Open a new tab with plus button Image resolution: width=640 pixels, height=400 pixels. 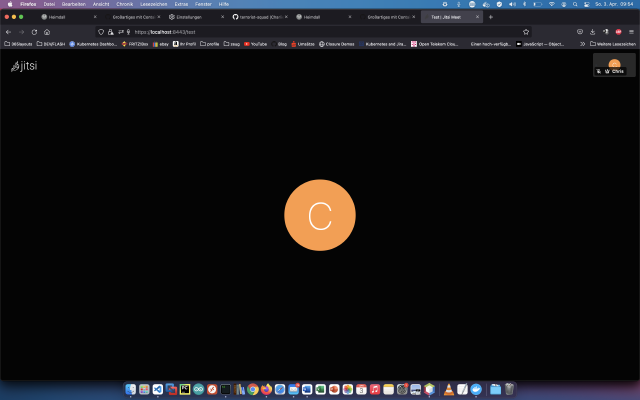491,17
